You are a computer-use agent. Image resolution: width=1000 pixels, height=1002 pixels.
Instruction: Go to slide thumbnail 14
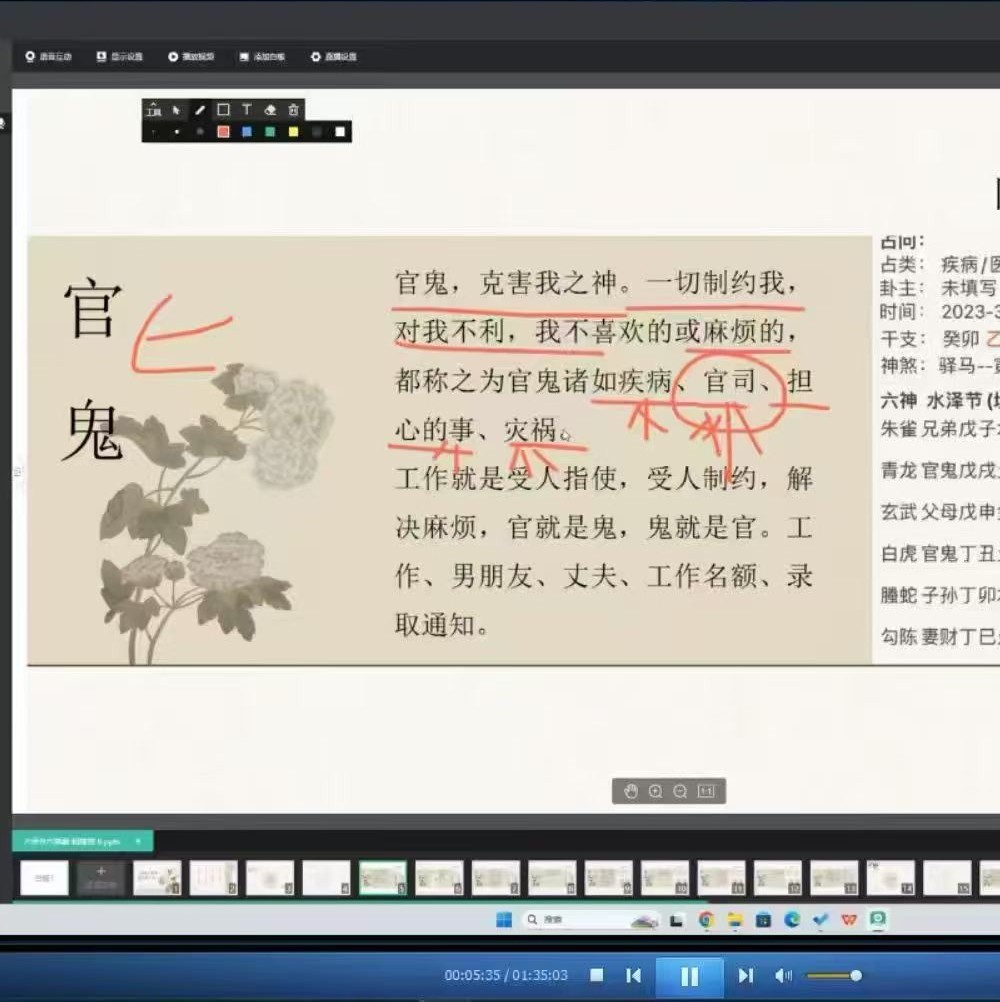(890, 878)
